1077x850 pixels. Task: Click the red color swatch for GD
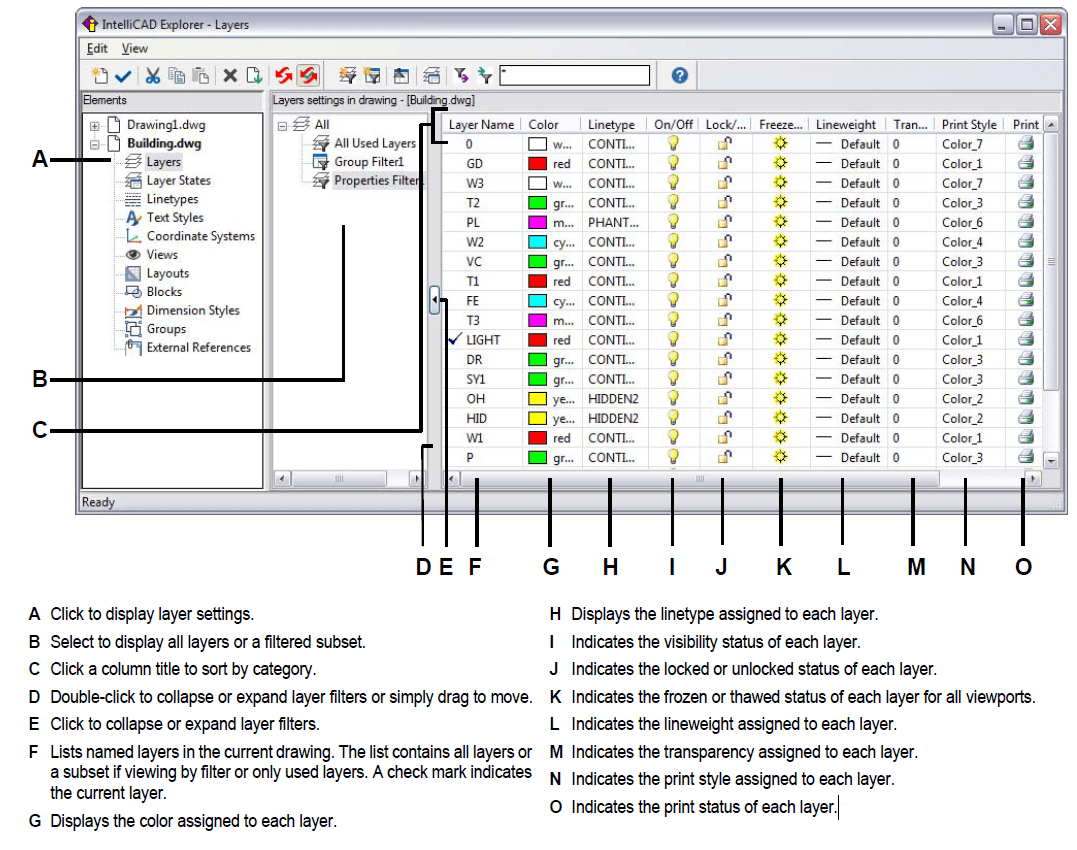pyautogui.click(x=537, y=164)
